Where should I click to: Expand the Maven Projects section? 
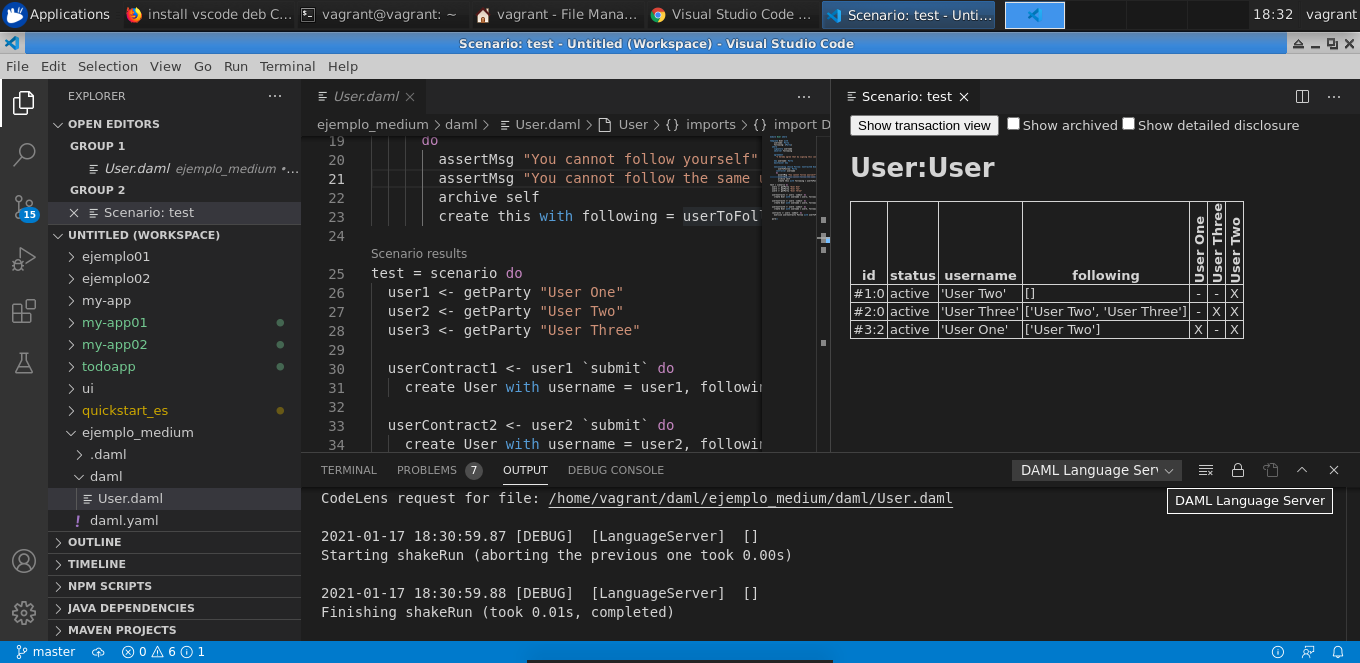tap(174, 630)
